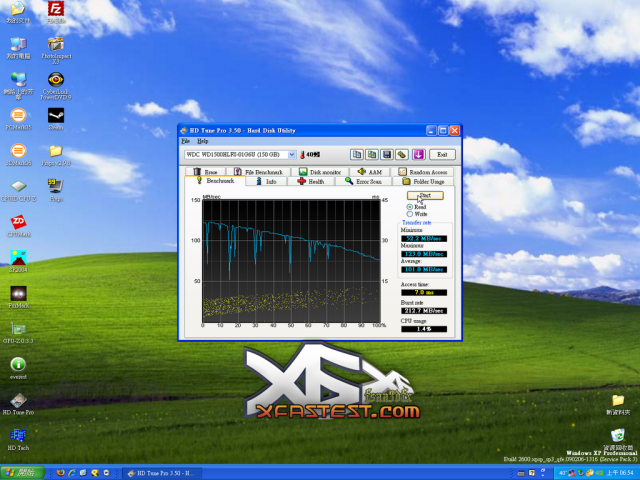Viewport: 640px width, 480px height.
Task: Click the CPU usage value field
Action: coord(424,329)
